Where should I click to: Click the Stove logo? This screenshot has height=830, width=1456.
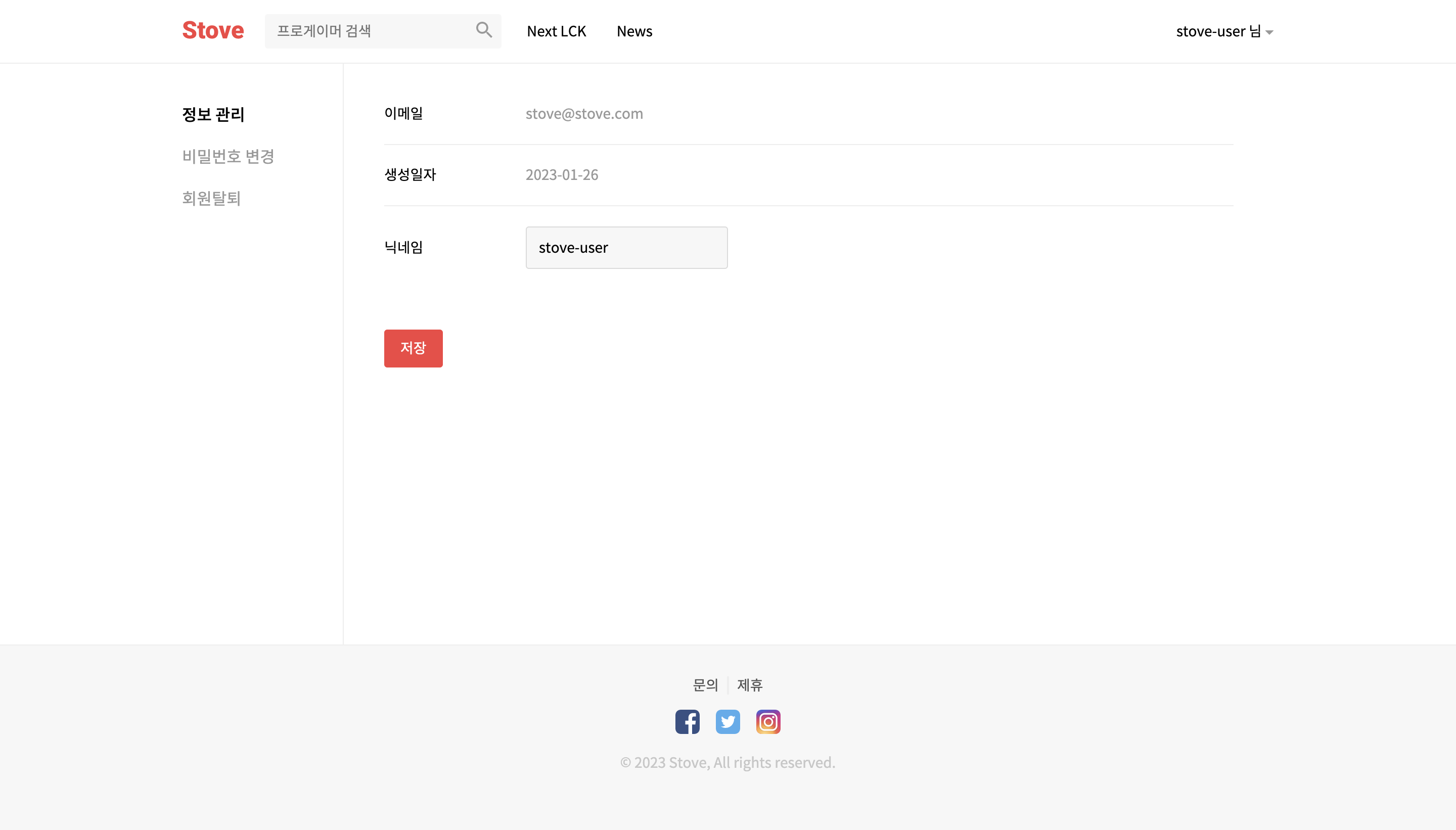pos(213,30)
